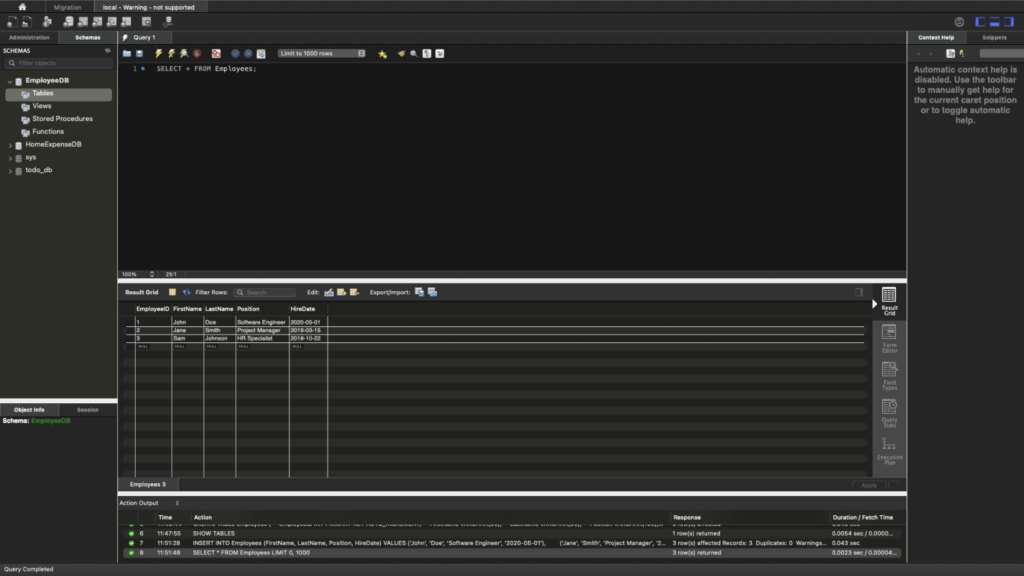This screenshot has width=1024, height=576.
Task: Switch to the Administration tab
Action: coord(29,37)
